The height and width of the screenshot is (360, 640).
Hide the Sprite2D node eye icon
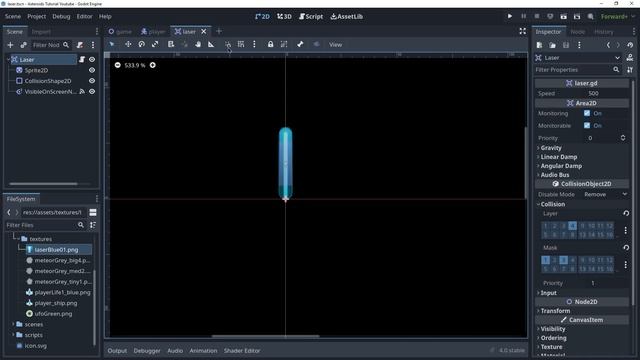(x=92, y=70)
